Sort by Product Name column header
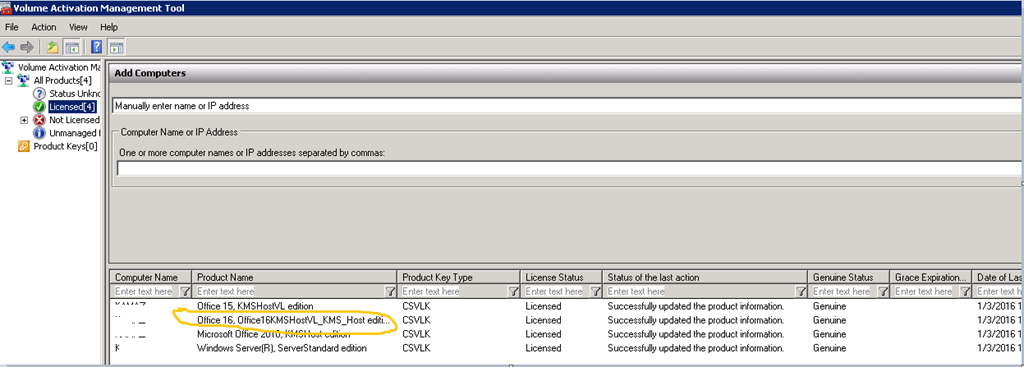Image resolution: width=1024 pixels, height=367 pixels. pos(294,277)
